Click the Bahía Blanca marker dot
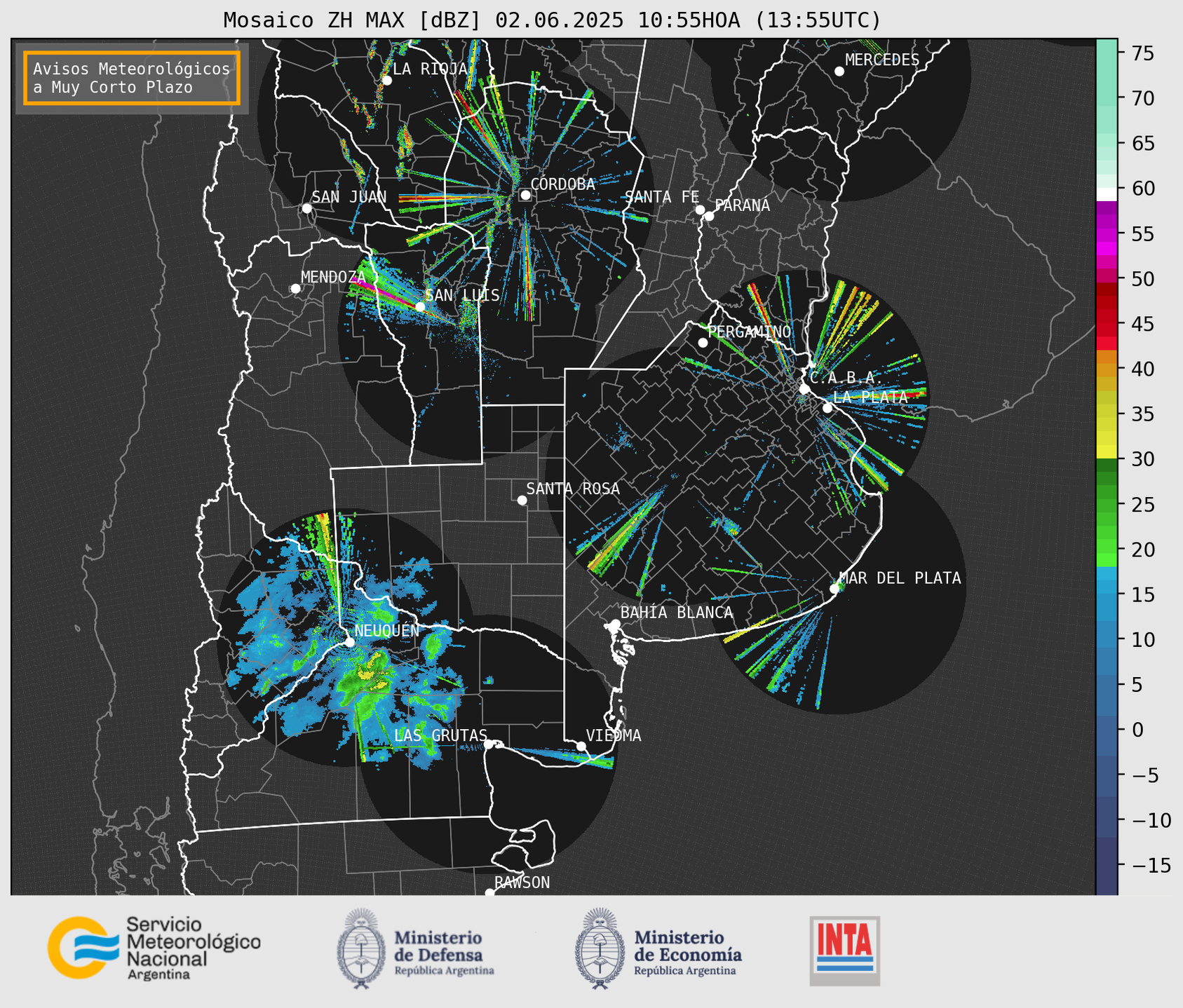1183x1008 pixels. 615,624
